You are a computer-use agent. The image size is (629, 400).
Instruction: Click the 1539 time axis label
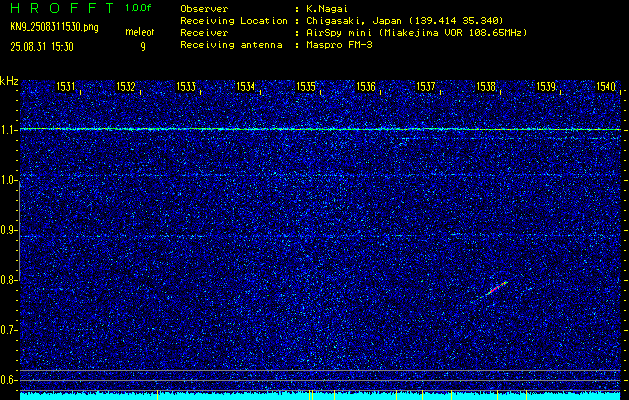(546, 86)
